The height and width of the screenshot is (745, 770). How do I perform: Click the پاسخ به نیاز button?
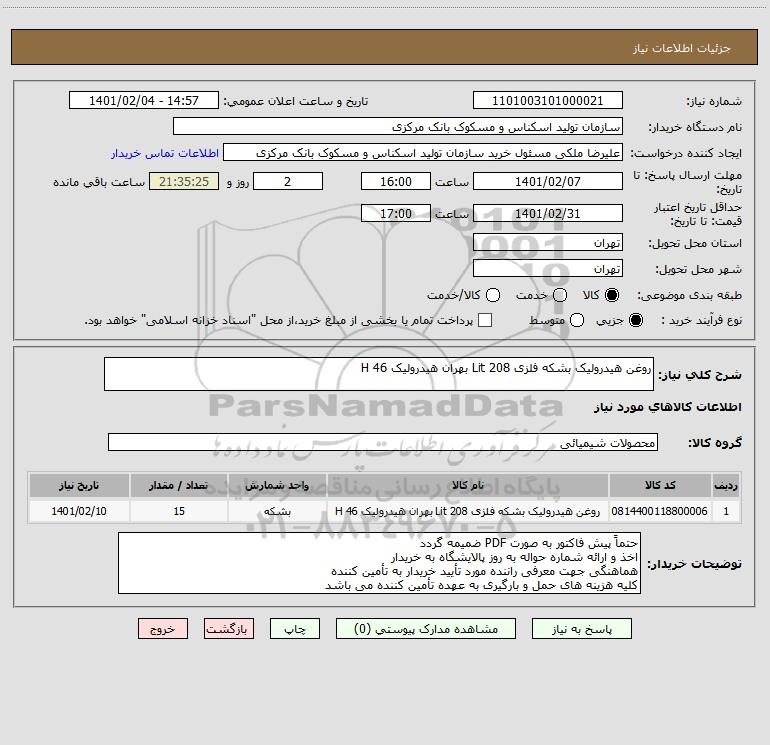point(582,629)
